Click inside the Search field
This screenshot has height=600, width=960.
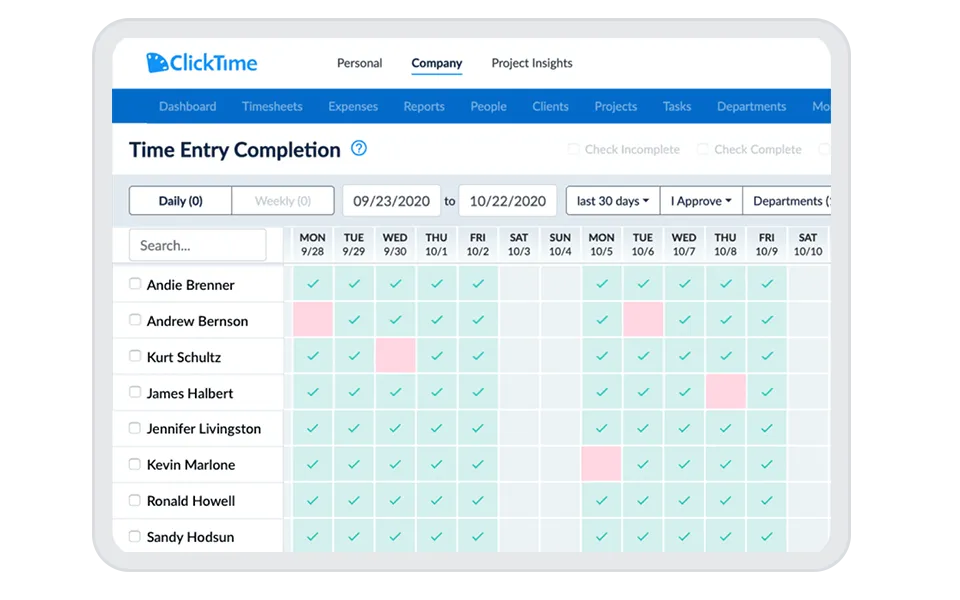[x=197, y=244]
